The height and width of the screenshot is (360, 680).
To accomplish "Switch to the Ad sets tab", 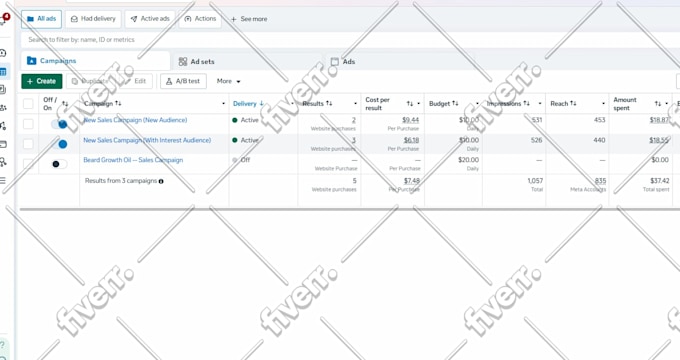I will click(x=247, y=62).
